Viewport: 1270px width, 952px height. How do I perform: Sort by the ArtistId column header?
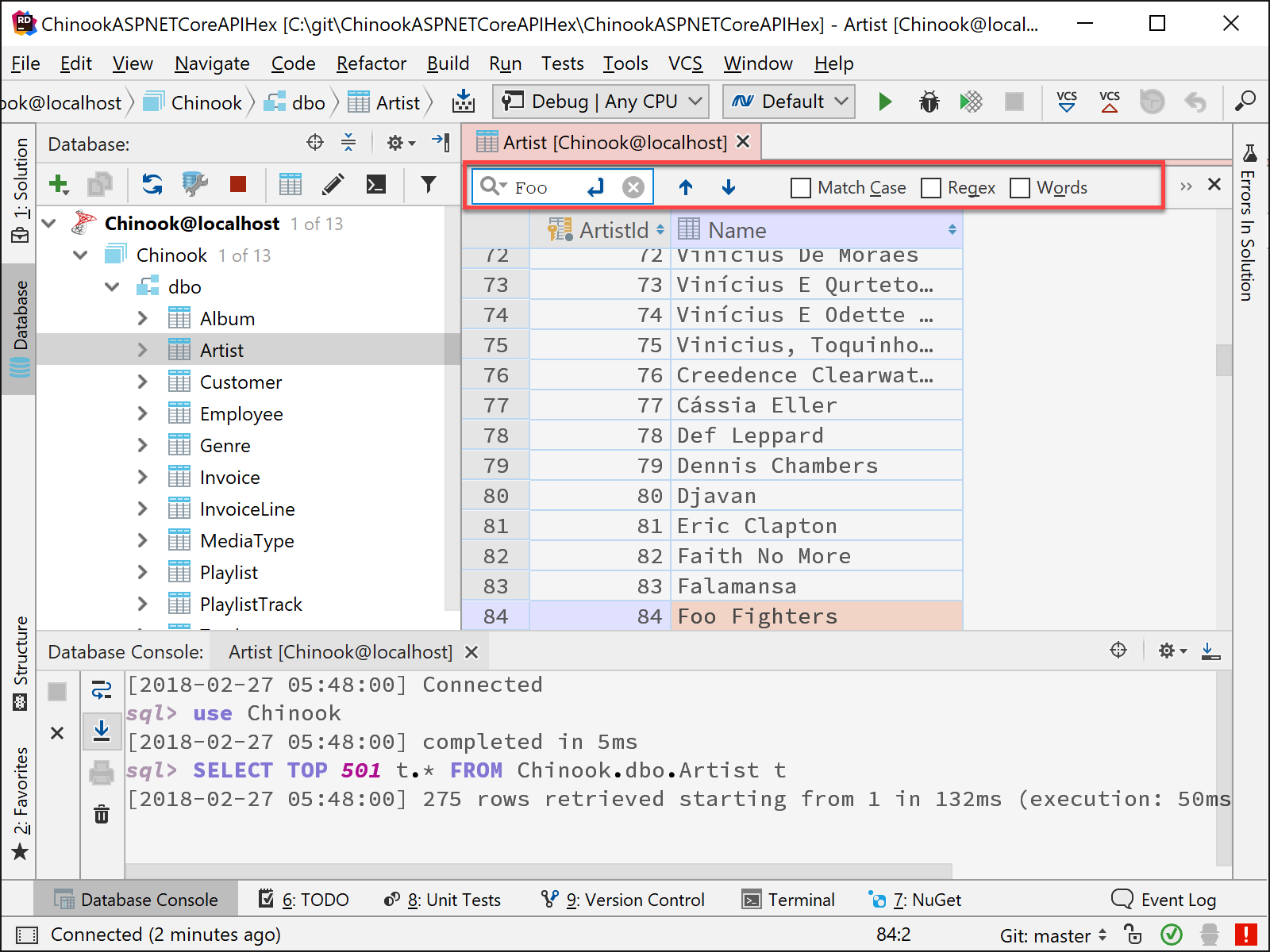pyautogui.click(x=600, y=230)
